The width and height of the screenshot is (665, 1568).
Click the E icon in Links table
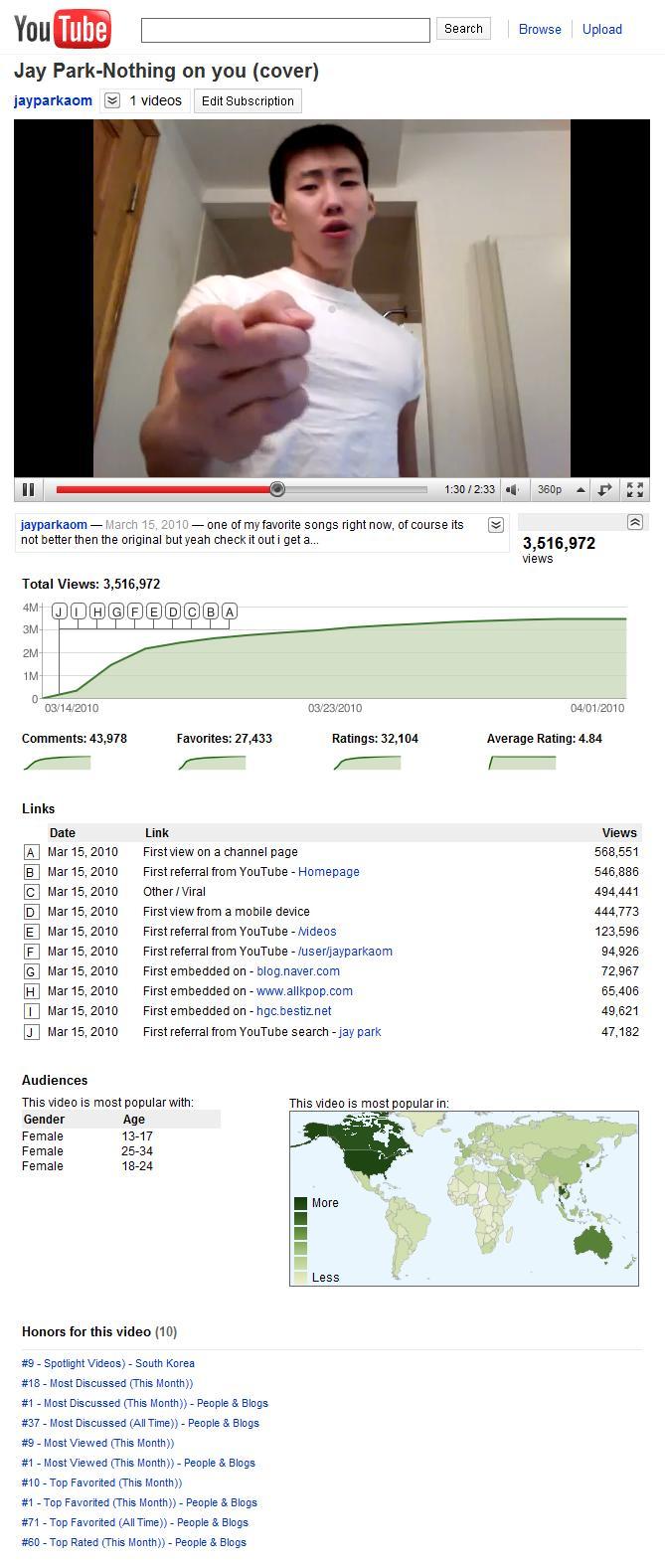click(x=31, y=932)
